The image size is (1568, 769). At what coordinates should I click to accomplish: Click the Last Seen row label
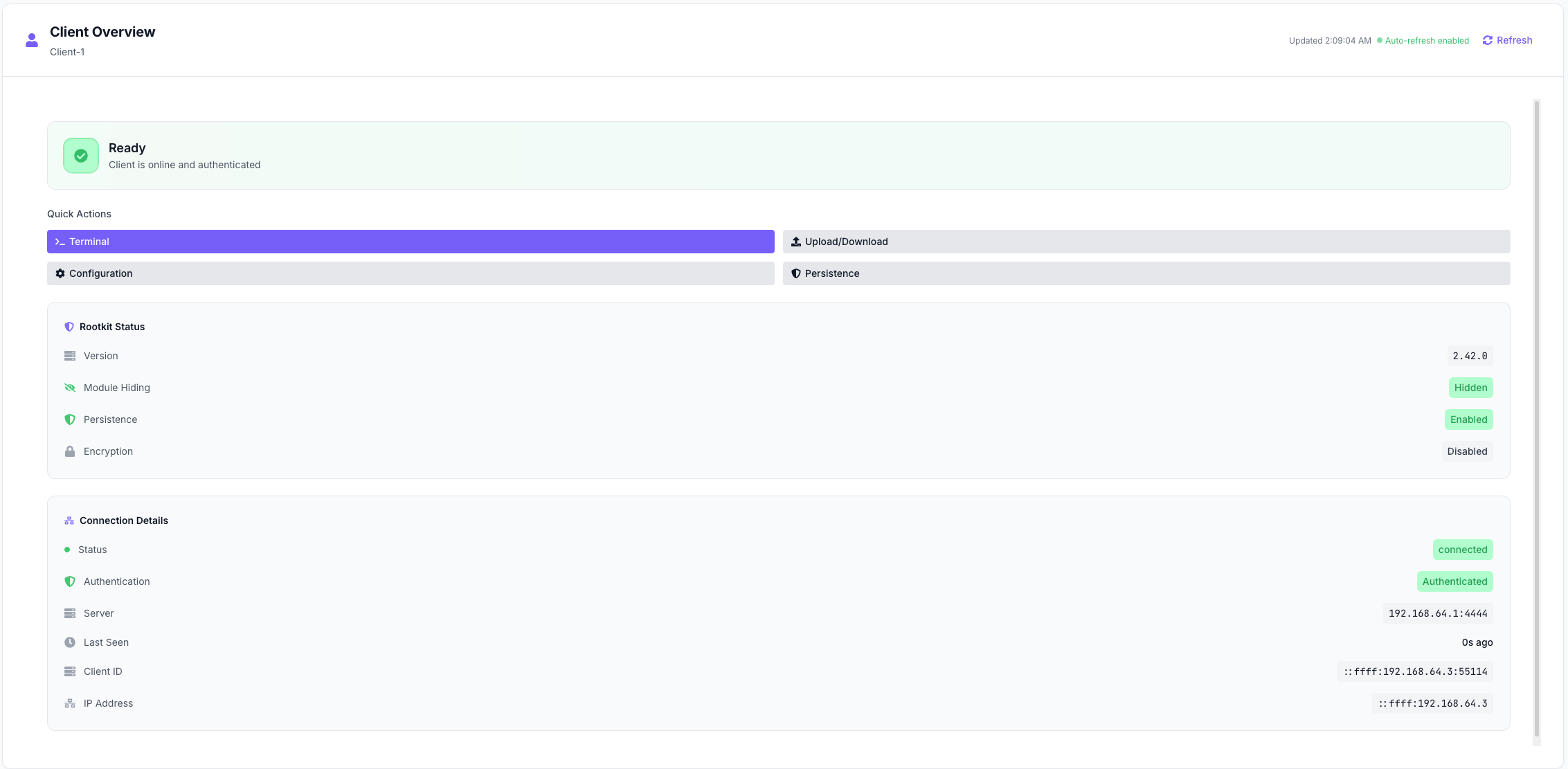point(106,642)
